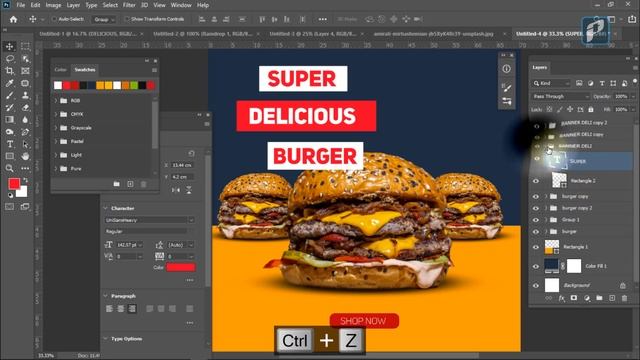Add layer style fx icon

click(562, 298)
